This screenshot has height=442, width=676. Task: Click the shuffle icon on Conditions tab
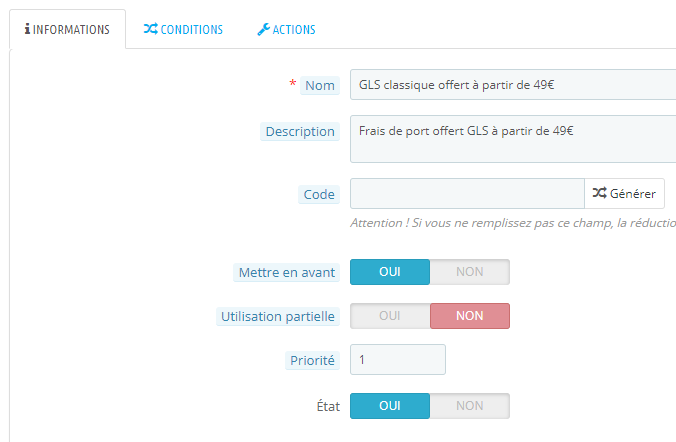pyautogui.click(x=150, y=30)
